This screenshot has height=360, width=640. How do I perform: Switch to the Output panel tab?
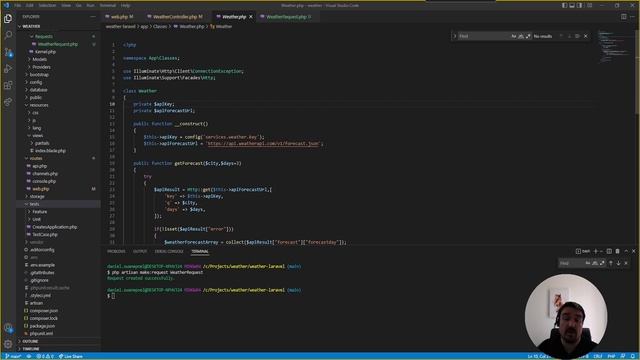click(140, 251)
